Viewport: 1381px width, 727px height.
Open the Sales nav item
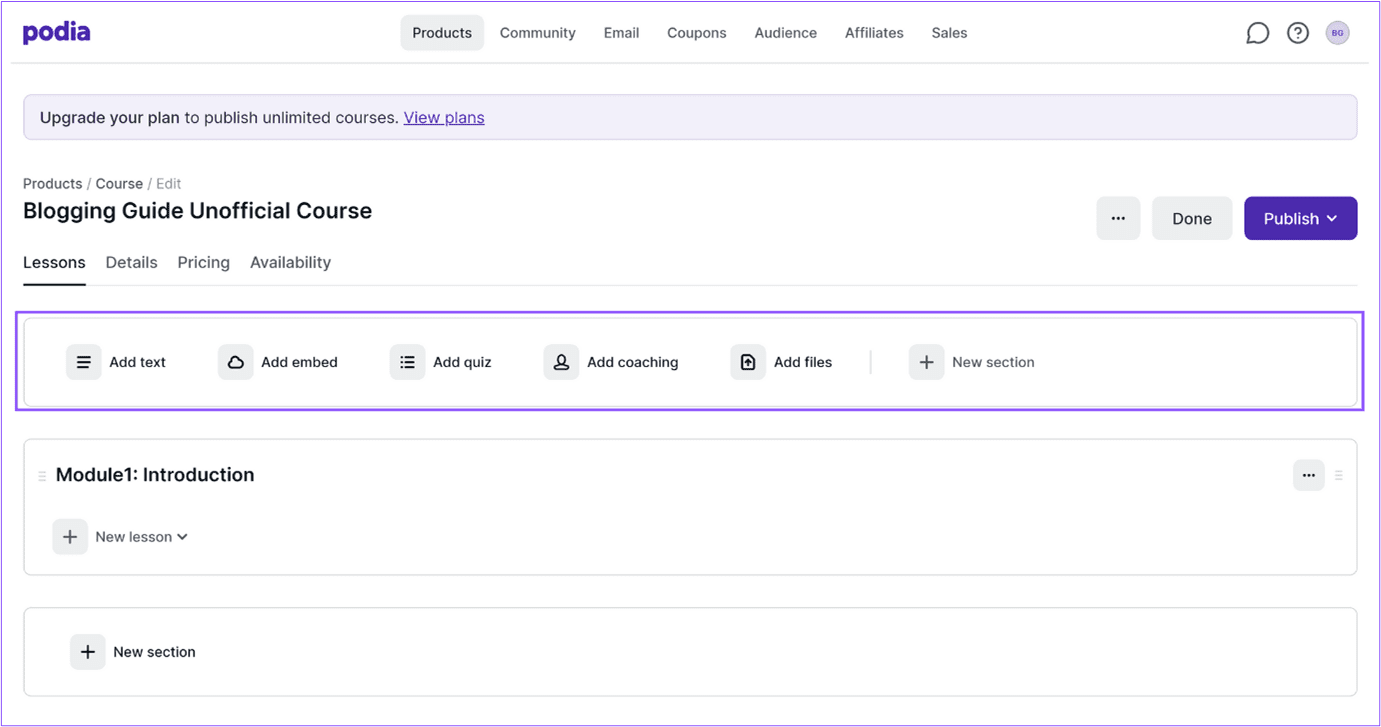point(949,33)
